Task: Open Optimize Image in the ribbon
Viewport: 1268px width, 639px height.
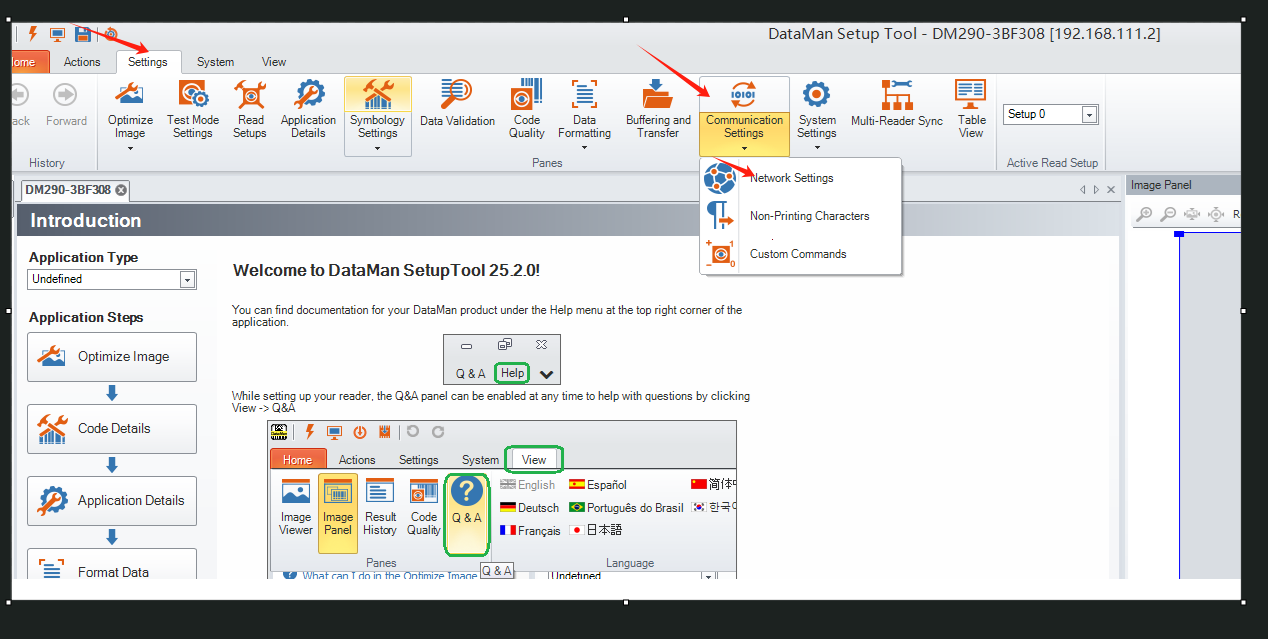Action: 131,110
